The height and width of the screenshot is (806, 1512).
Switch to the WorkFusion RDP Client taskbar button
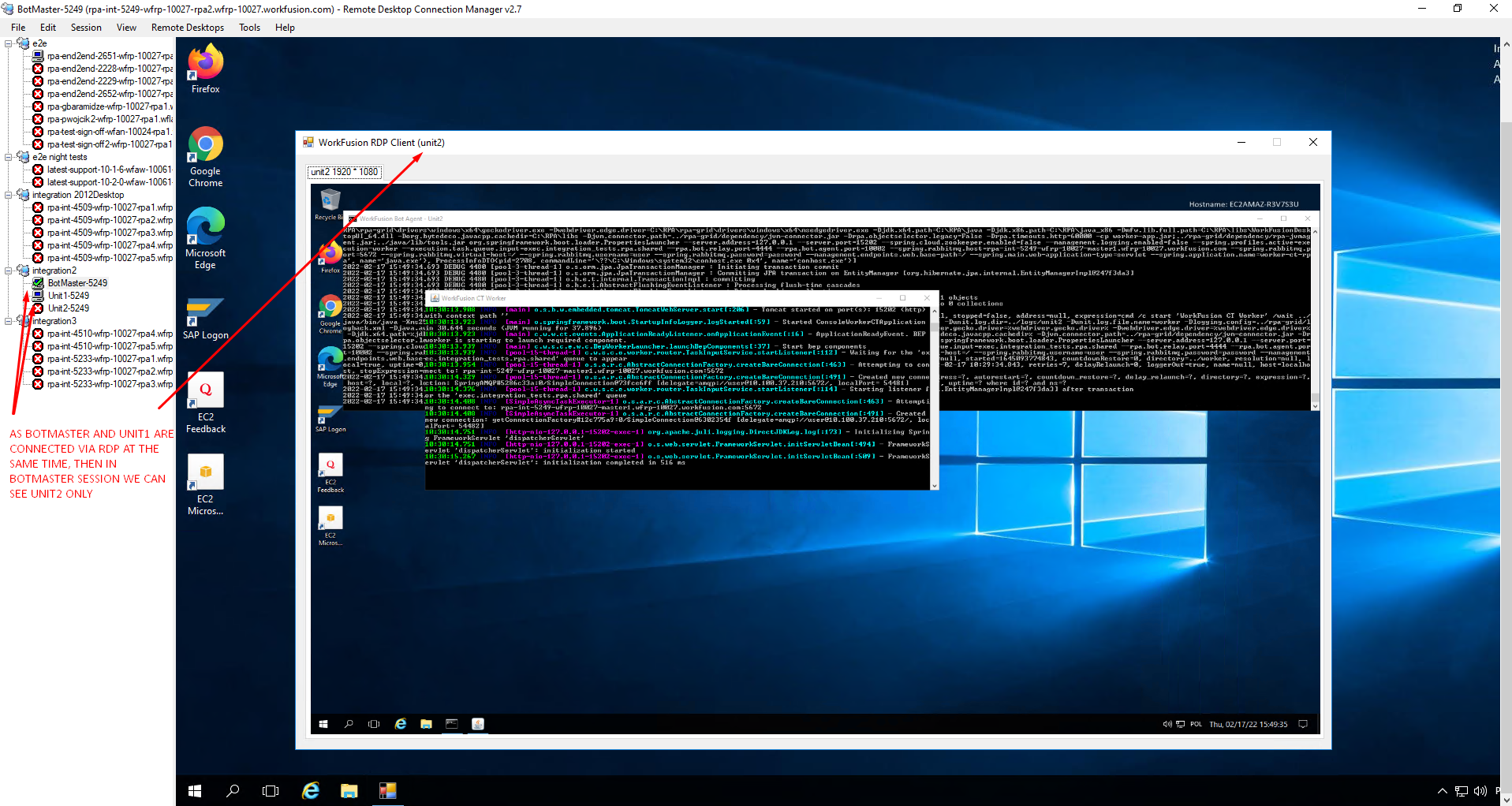[387, 791]
